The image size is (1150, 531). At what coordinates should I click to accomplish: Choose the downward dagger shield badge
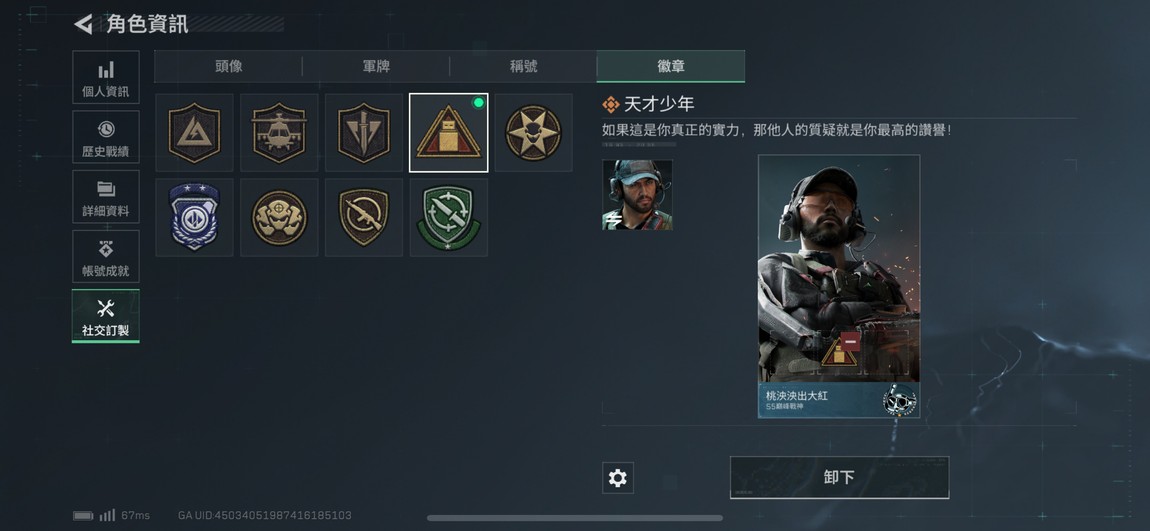pos(364,133)
